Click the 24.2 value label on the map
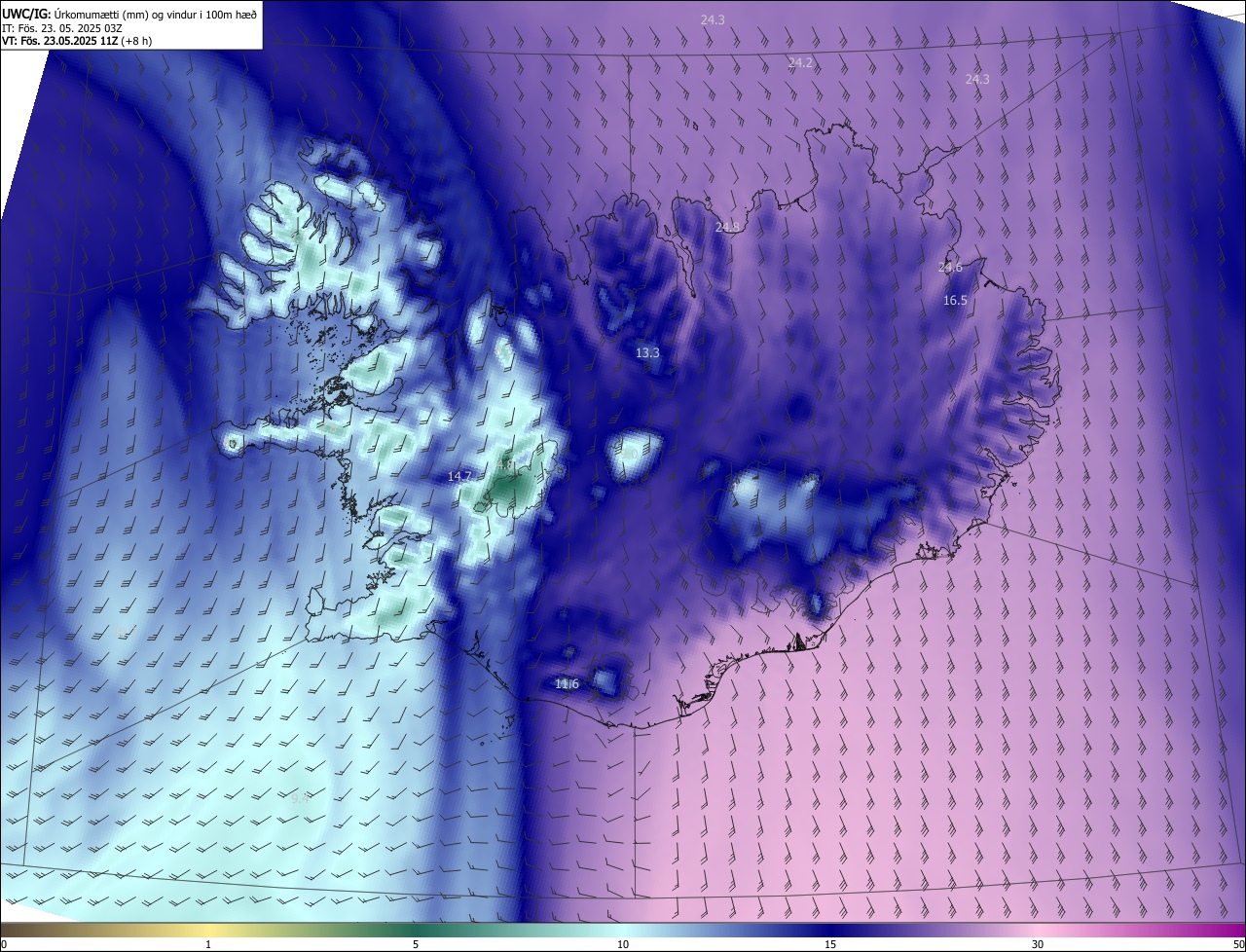The width and height of the screenshot is (1246, 952). (800, 62)
